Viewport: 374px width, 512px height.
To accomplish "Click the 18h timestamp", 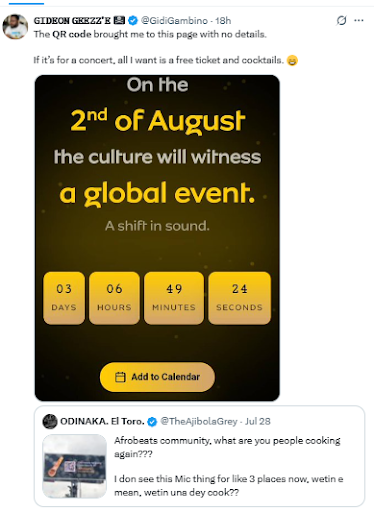I will [223, 21].
